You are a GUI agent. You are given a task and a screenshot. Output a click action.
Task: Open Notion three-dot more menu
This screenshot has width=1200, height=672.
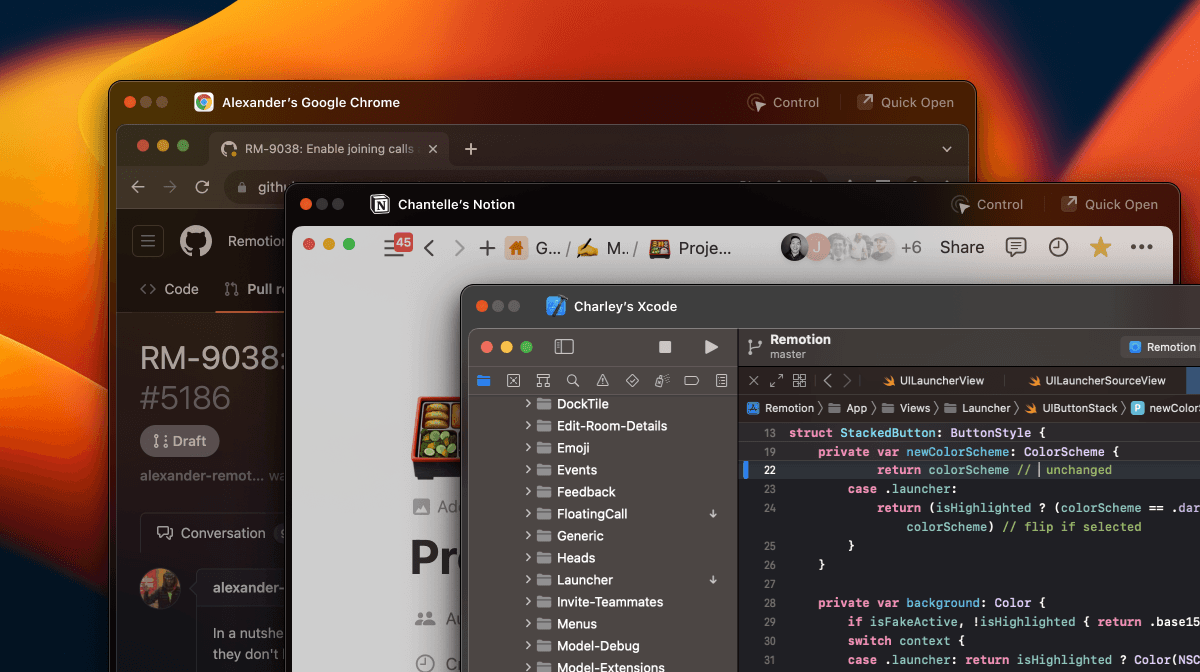[1141, 247]
